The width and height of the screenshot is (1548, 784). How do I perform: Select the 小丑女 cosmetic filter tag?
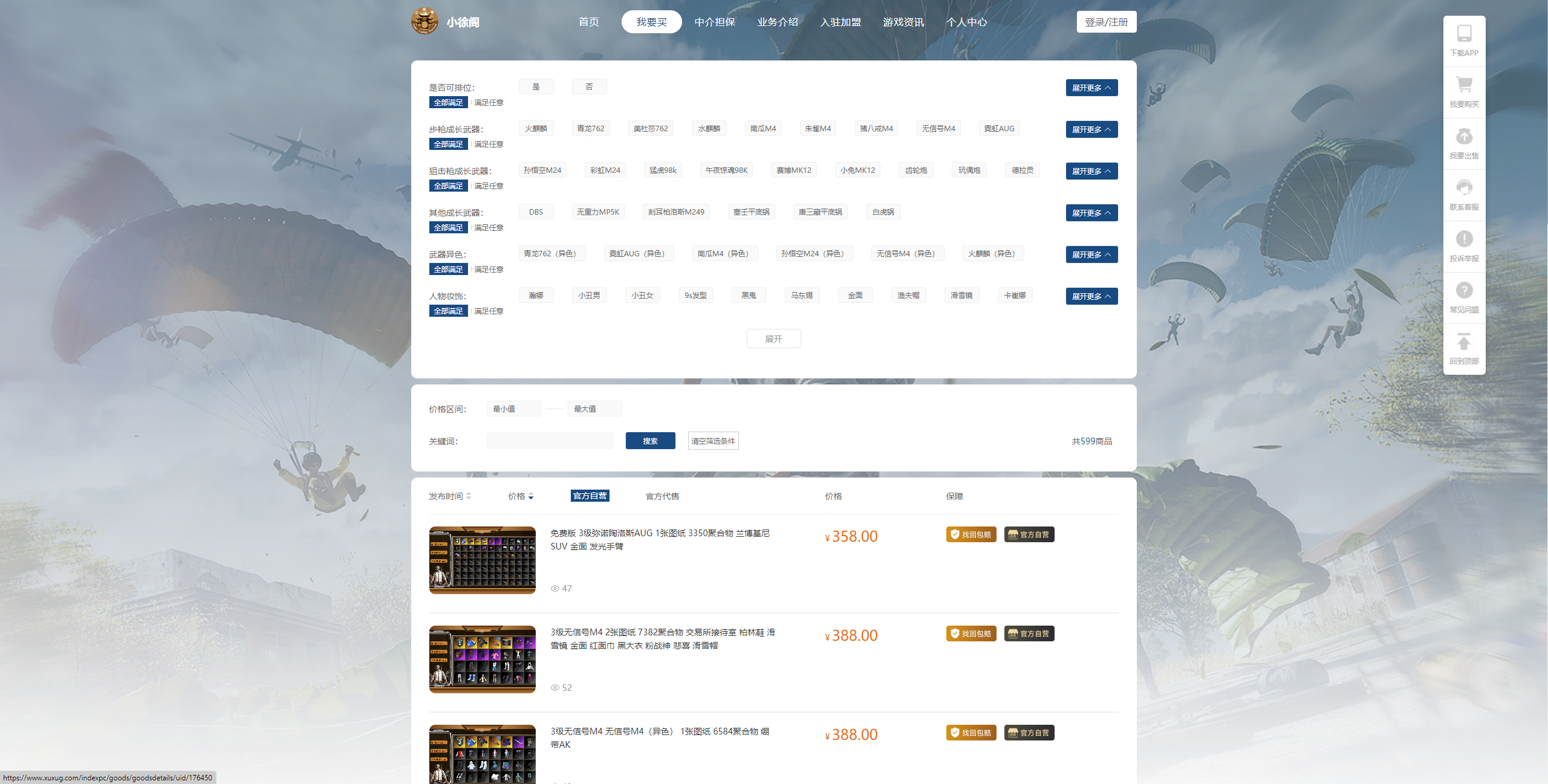(643, 296)
